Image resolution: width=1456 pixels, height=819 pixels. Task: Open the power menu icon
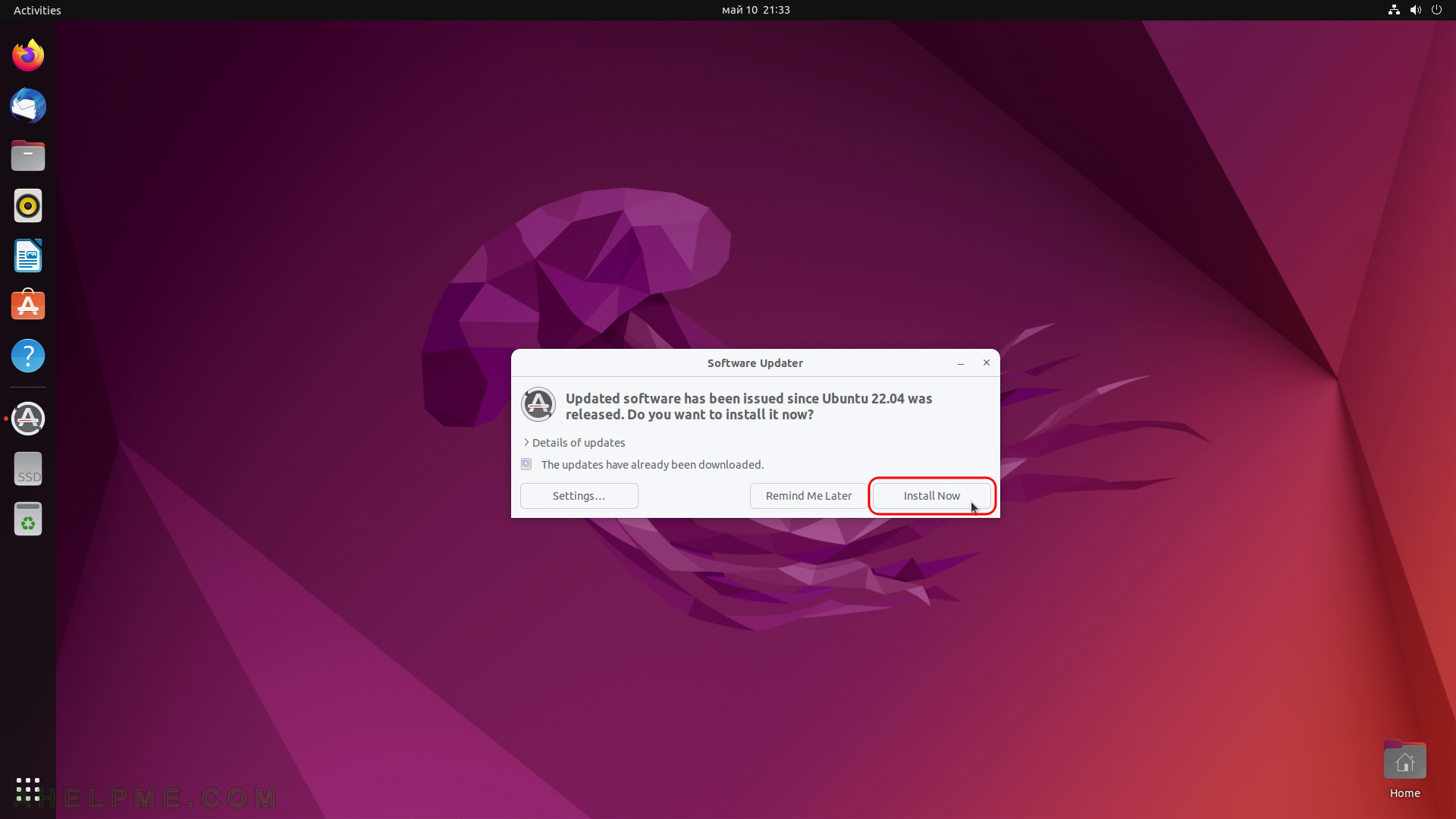pos(1436,10)
